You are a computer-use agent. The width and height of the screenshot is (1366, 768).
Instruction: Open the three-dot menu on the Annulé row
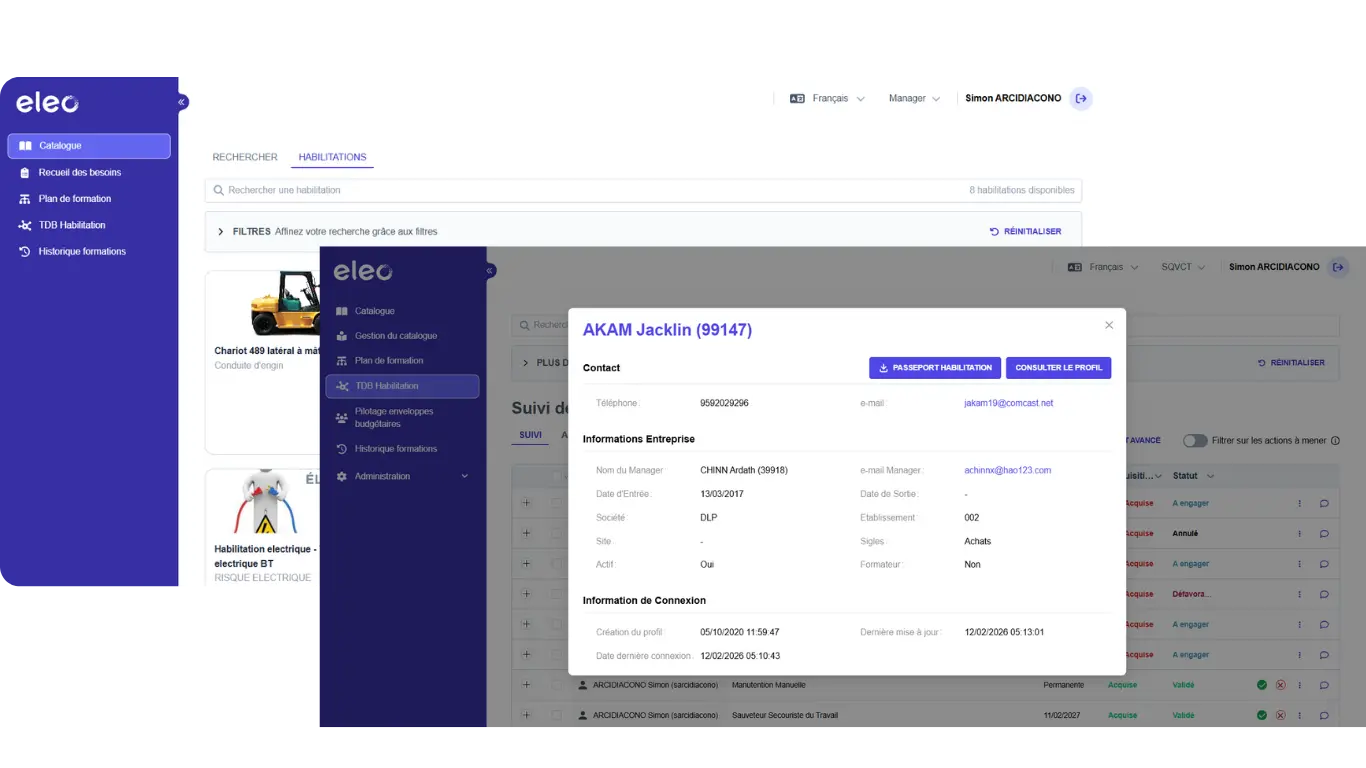[1300, 534]
